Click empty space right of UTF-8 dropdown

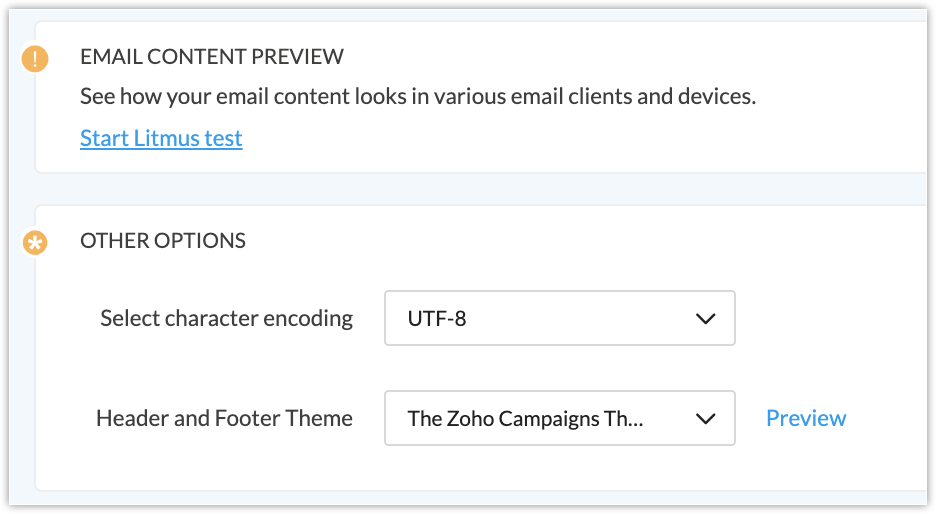(830, 318)
